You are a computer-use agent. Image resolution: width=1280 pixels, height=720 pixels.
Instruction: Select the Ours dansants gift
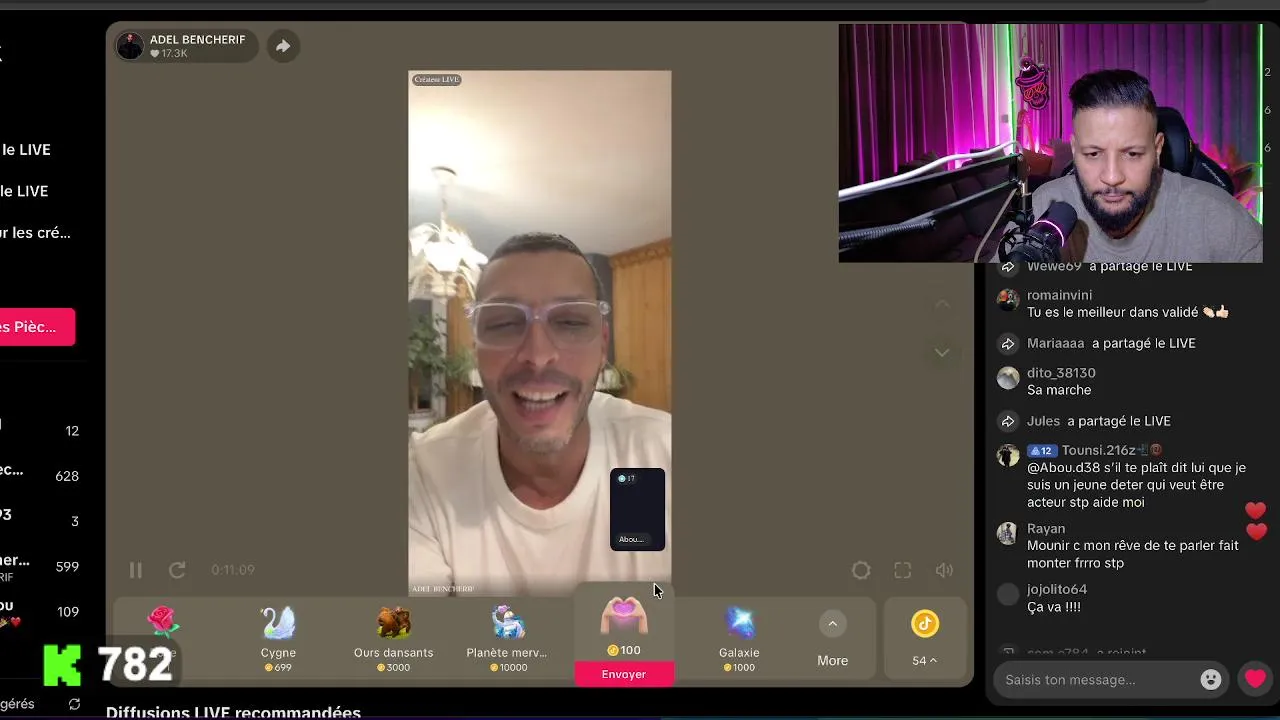click(x=393, y=638)
